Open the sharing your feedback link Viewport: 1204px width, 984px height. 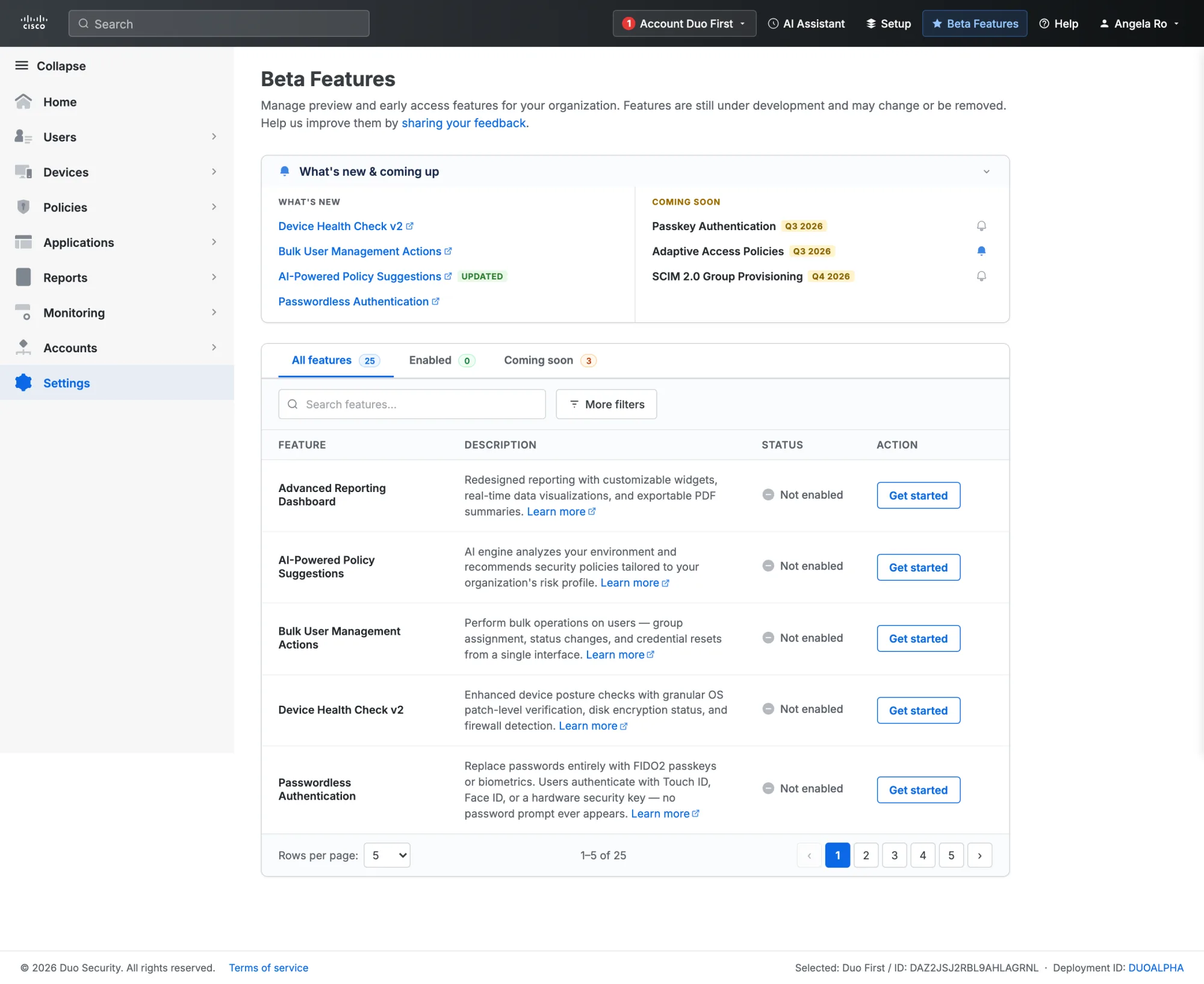point(464,123)
